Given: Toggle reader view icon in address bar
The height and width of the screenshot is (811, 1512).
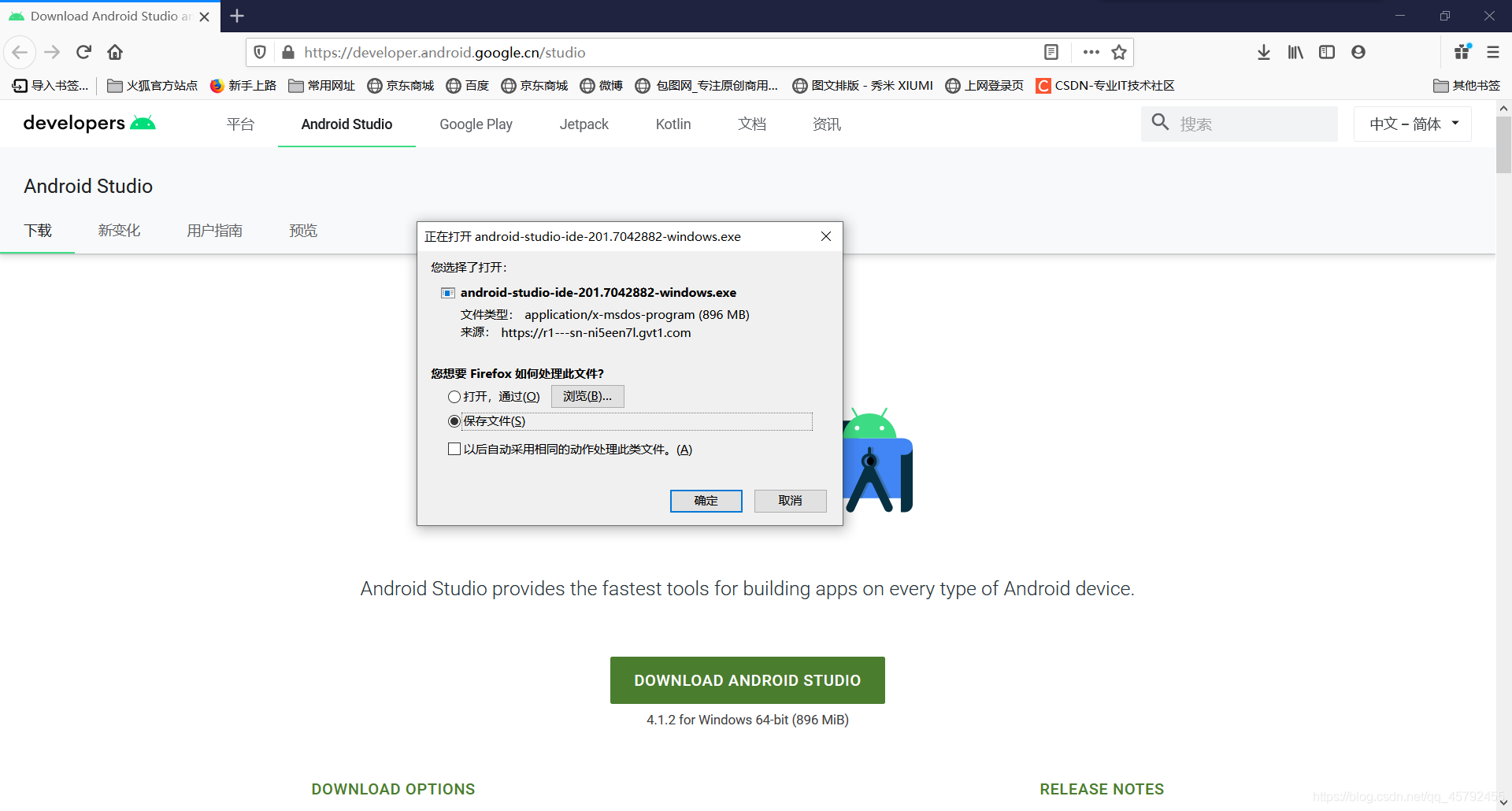Looking at the screenshot, I should 1051,53.
